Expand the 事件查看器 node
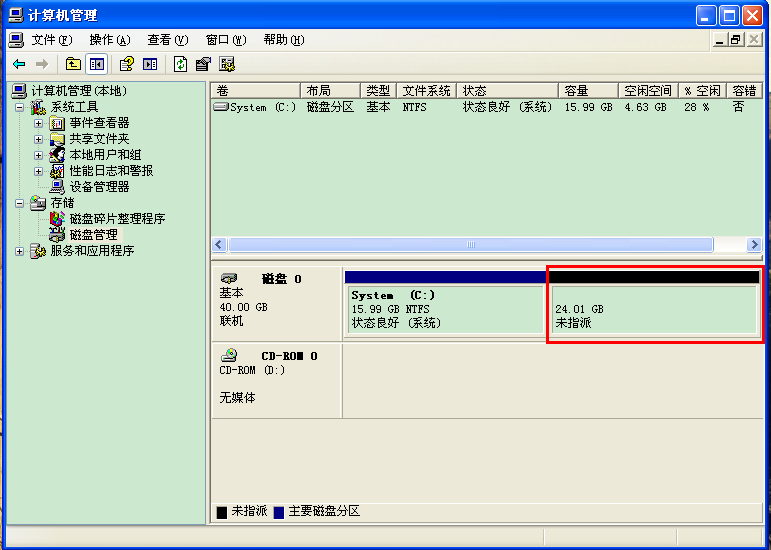The image size is (771, 550). click(x=38, y=123)
